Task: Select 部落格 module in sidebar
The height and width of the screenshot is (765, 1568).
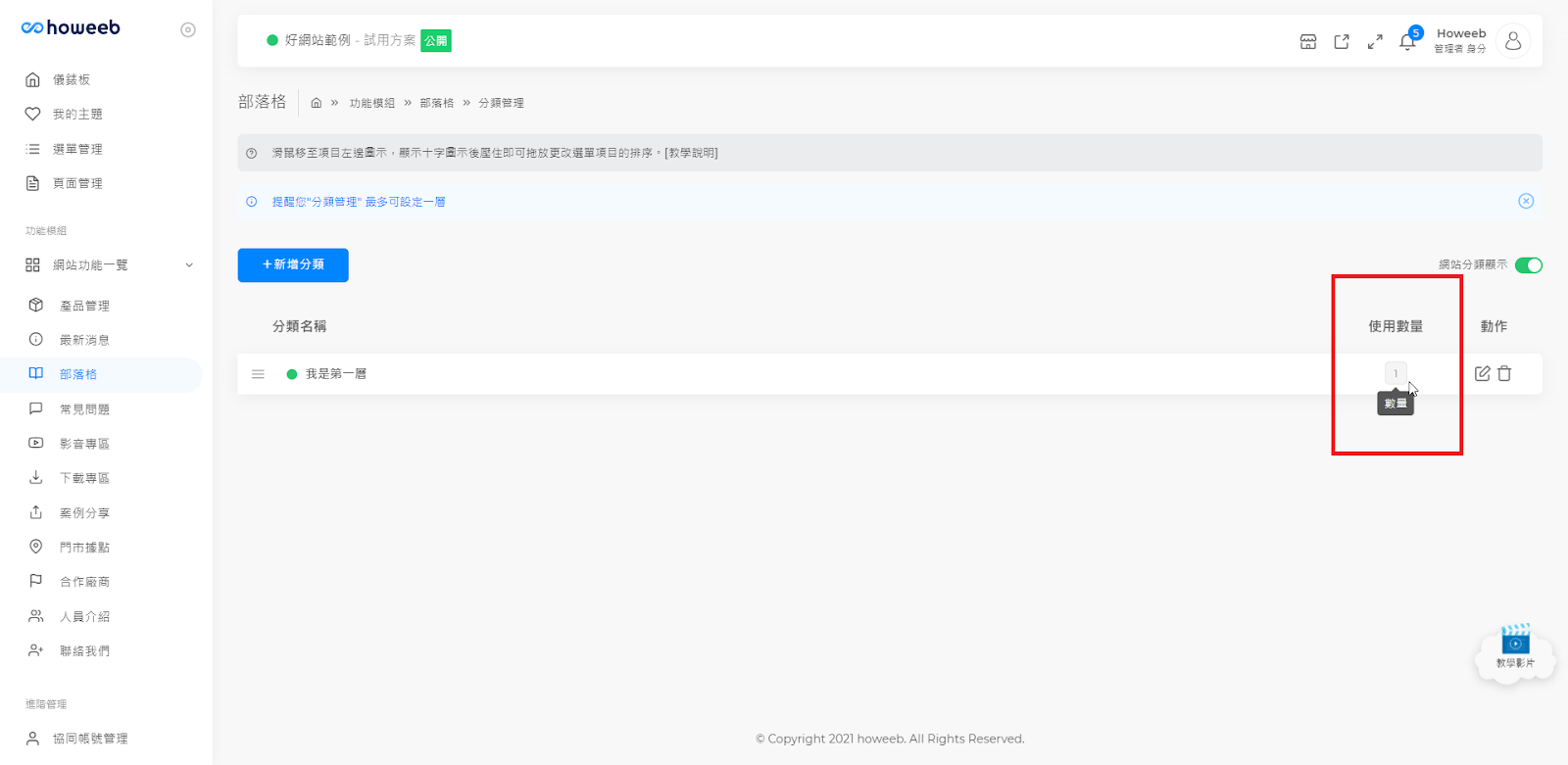Action: pyautogui.click(x=77, y=374)
